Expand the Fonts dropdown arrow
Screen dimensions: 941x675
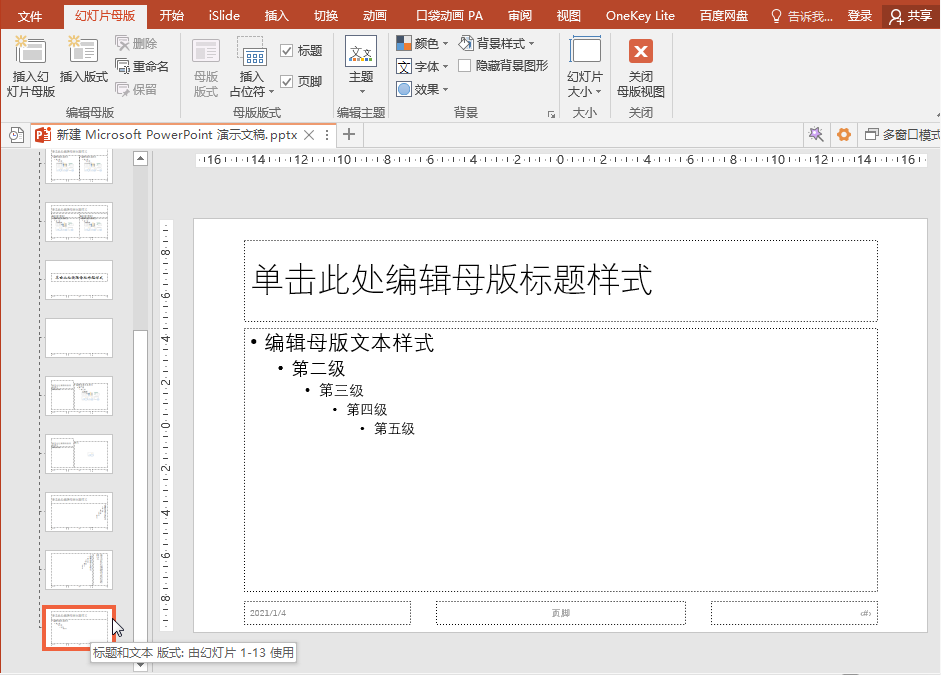(x=445, y=67)
